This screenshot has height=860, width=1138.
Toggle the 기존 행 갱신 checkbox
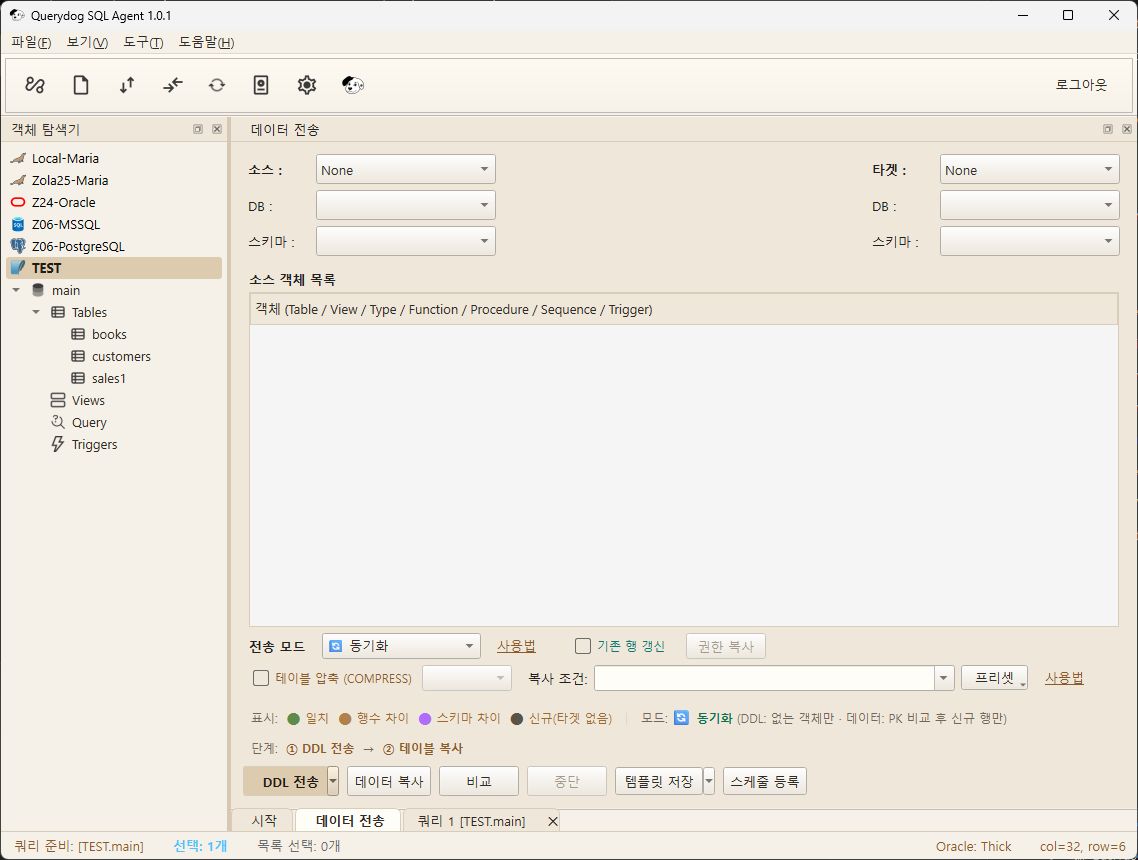pos(582,646)
